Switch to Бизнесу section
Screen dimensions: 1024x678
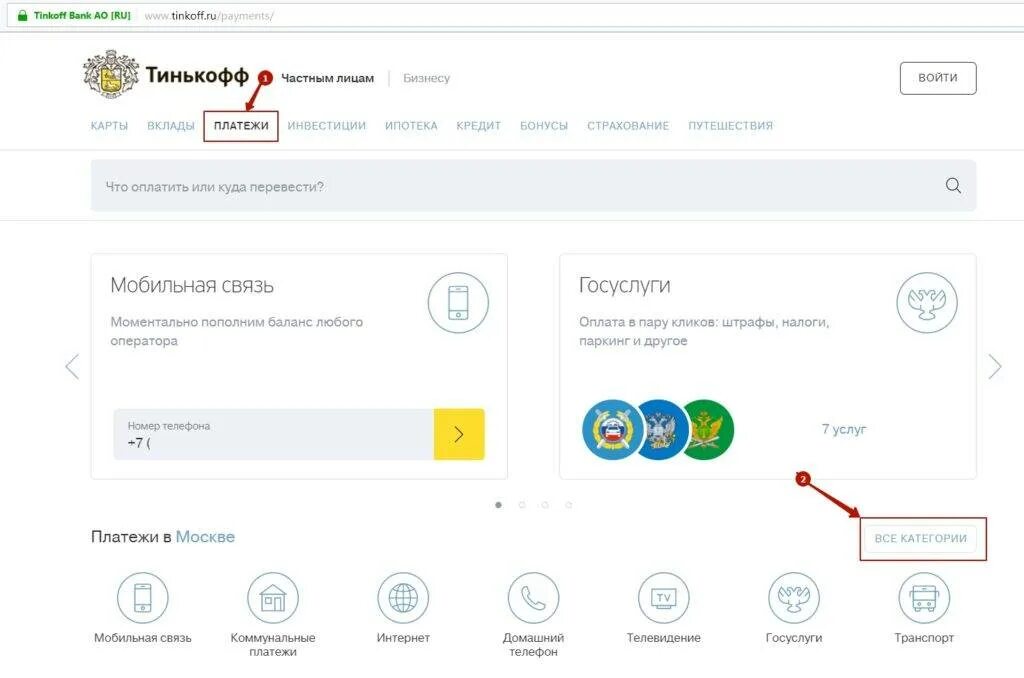pyautogui.click(x=426, y=78)
